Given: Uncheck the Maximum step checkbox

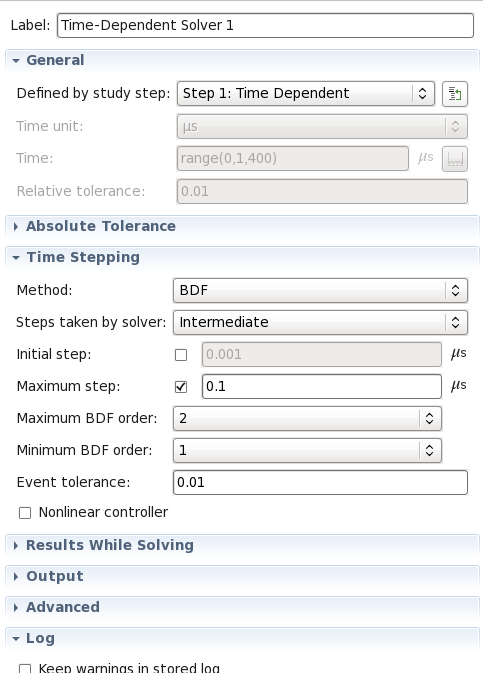Looking at the screenshot, I should pos(181,387).
